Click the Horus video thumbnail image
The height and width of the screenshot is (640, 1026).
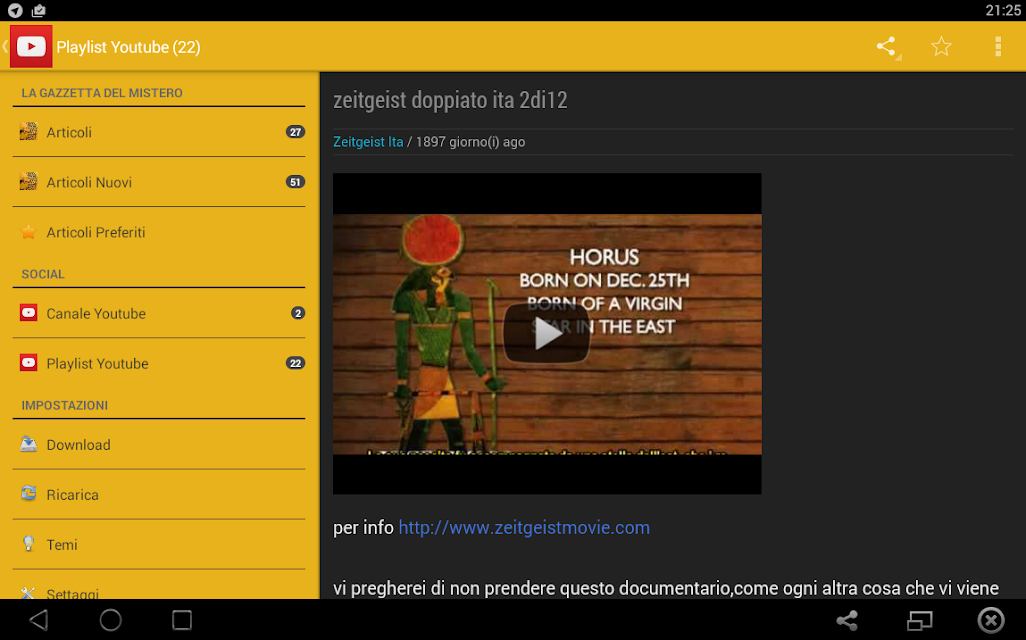[547, 334]
